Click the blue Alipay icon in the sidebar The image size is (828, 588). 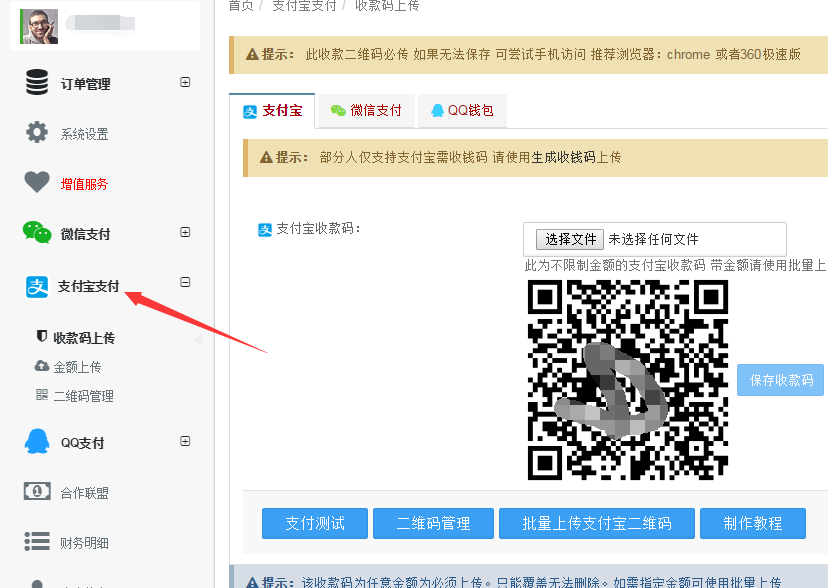pyautogui.click(x=37, y=287)
